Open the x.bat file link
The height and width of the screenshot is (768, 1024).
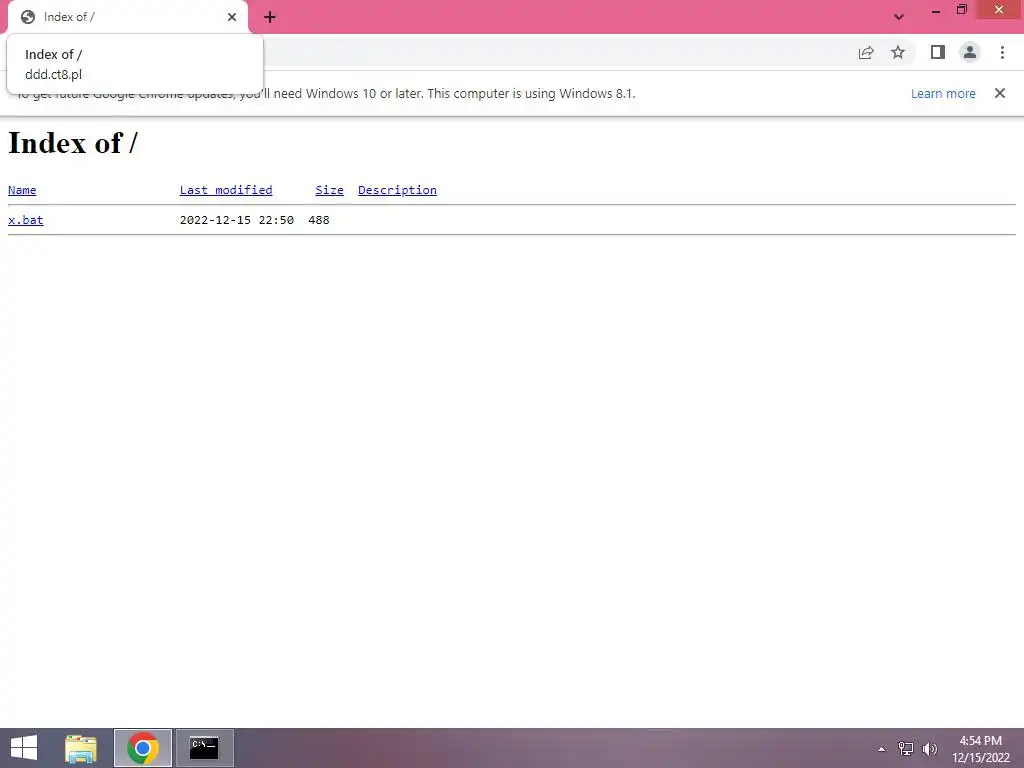pos(25,220)
